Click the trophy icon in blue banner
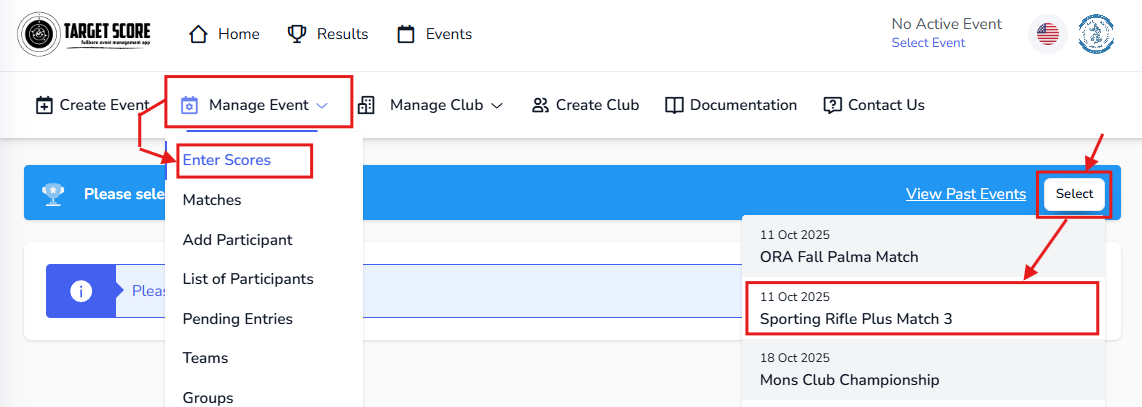Image resolution: width=1142 pixels, height=407 pixels. pyautogui.click(x=52, y=194)
